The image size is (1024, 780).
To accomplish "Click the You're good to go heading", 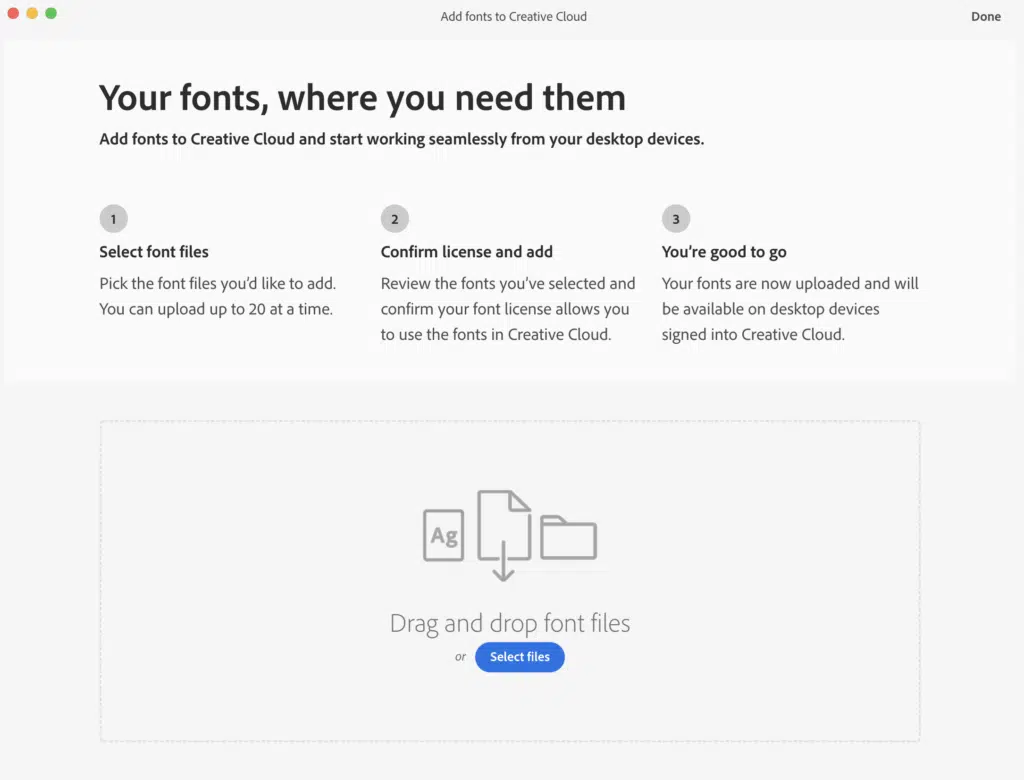I will click(x=724, y=251).
